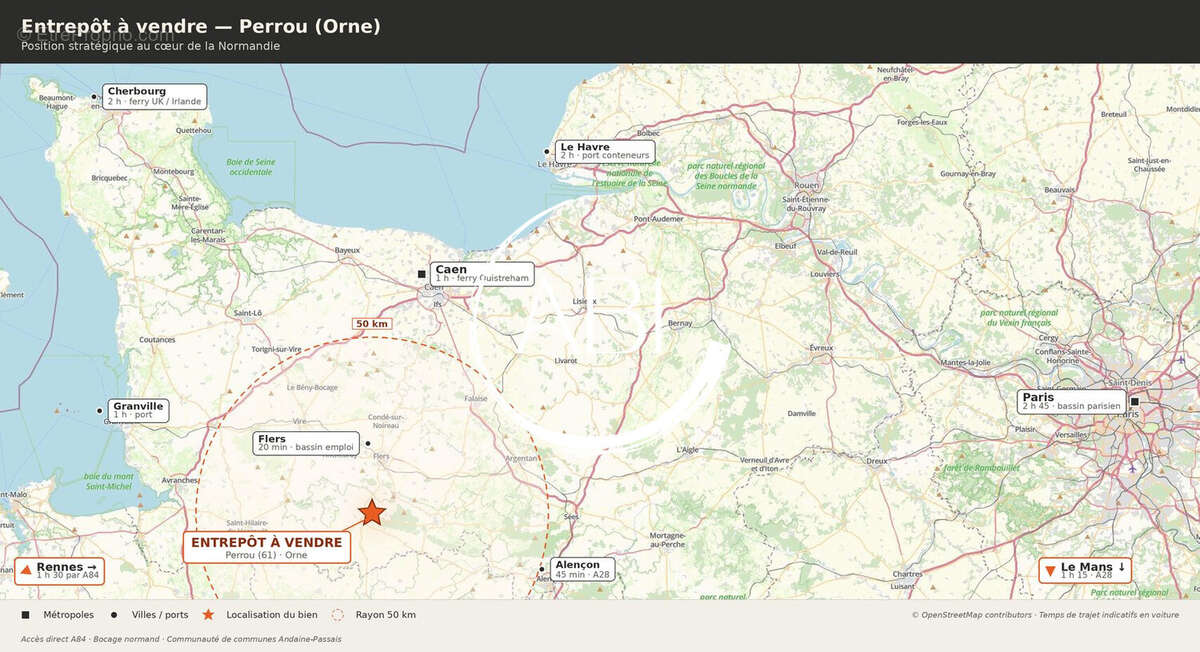Click the orange star property marker
Screen dimensions: 1200x652
pyautogui.click(x=372, y=513)
